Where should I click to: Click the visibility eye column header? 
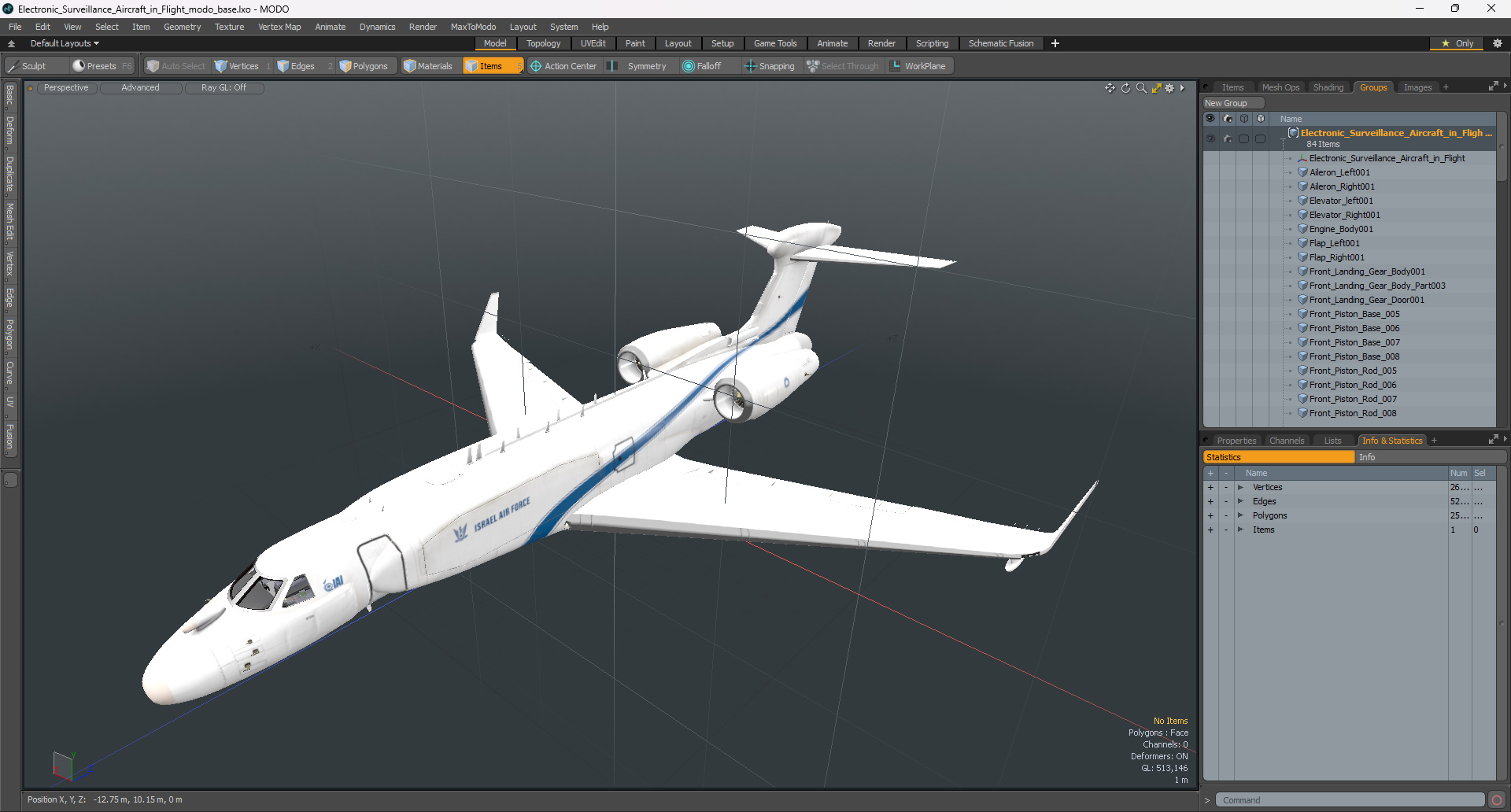coord(1210,119)
